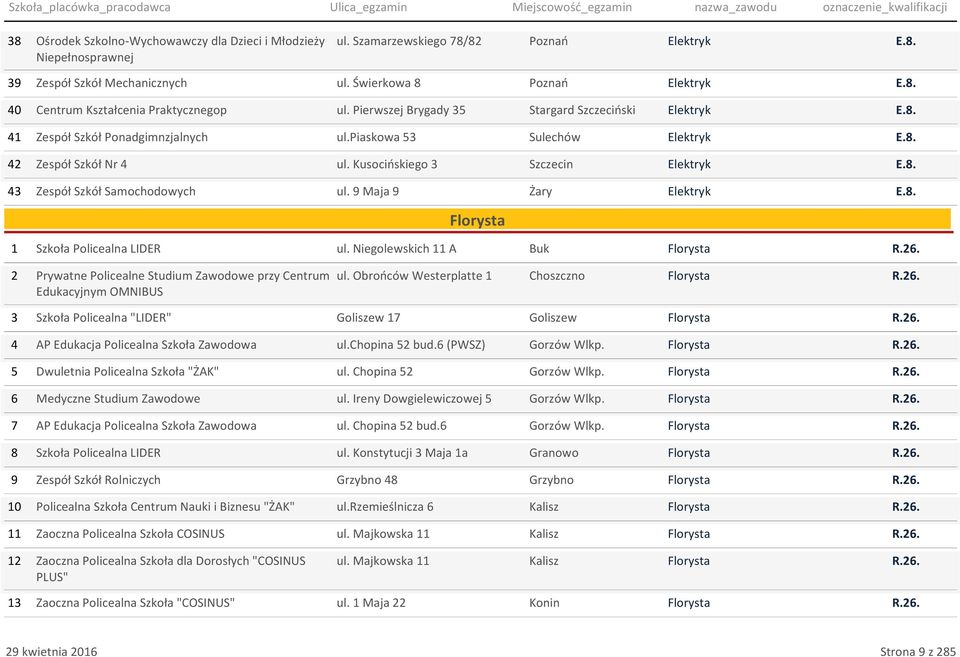The width and height of the screenshot is (960, 657).
Task: Click city Żary
Action: pyautogui.click(x=541, y=191)
